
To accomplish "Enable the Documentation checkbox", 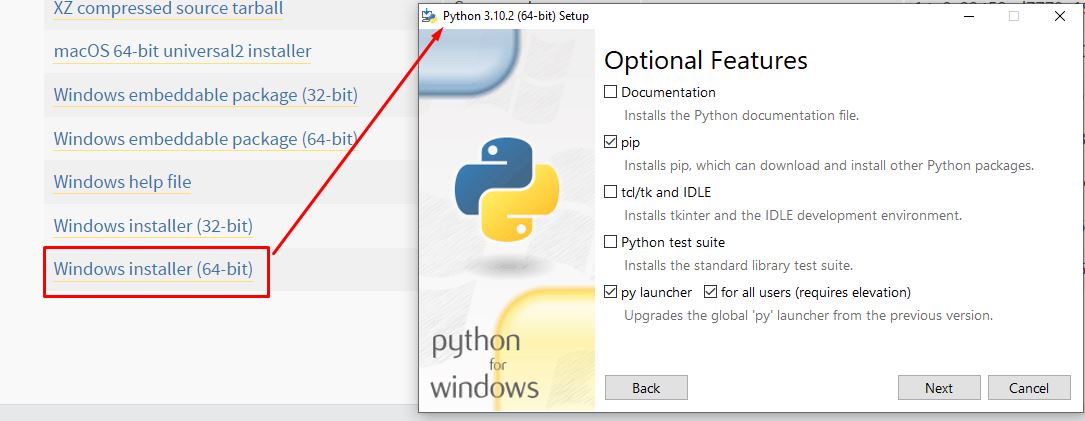I will click(x=611, y=92).
